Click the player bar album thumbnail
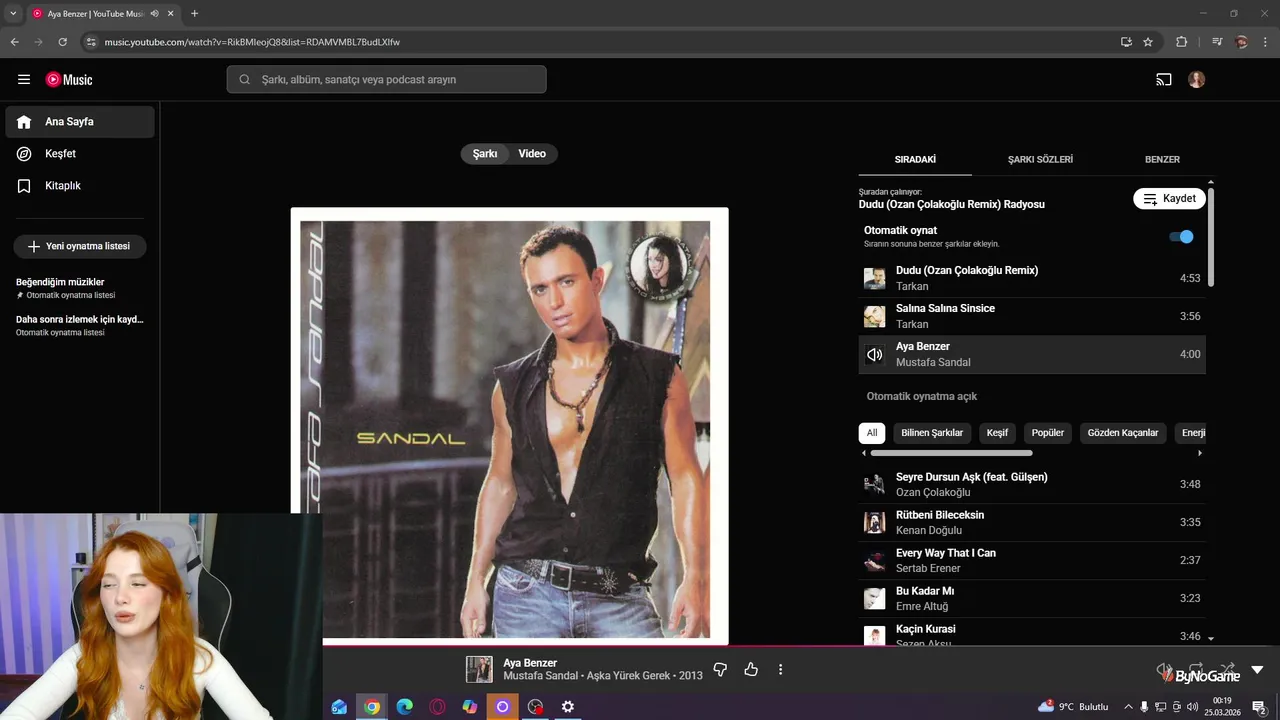1280x720 pixels. [479, 669]
